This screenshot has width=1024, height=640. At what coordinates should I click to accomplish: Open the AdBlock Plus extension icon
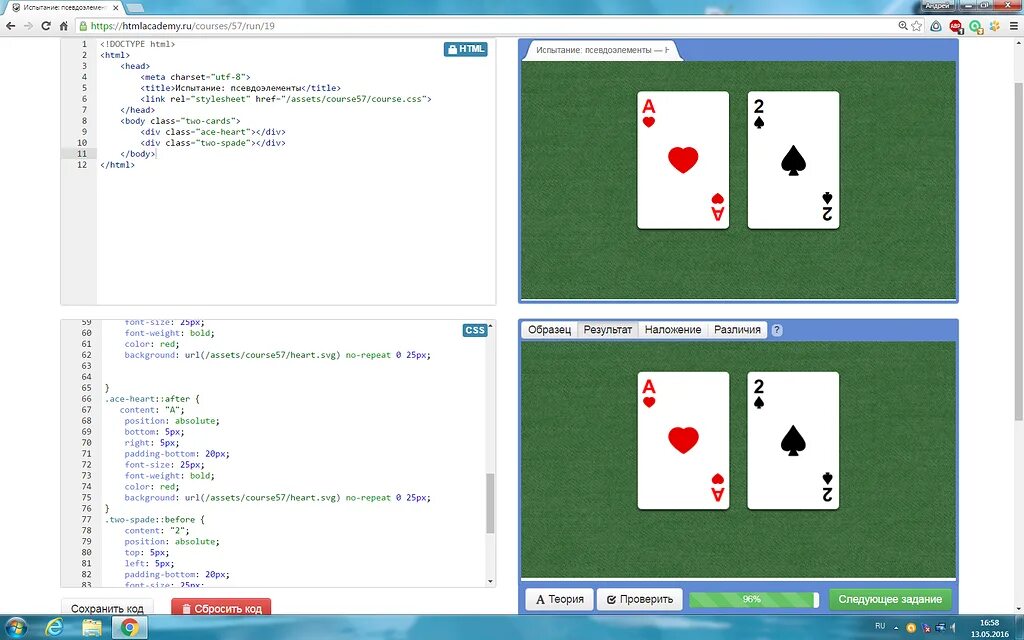click(x=955, y=26)
